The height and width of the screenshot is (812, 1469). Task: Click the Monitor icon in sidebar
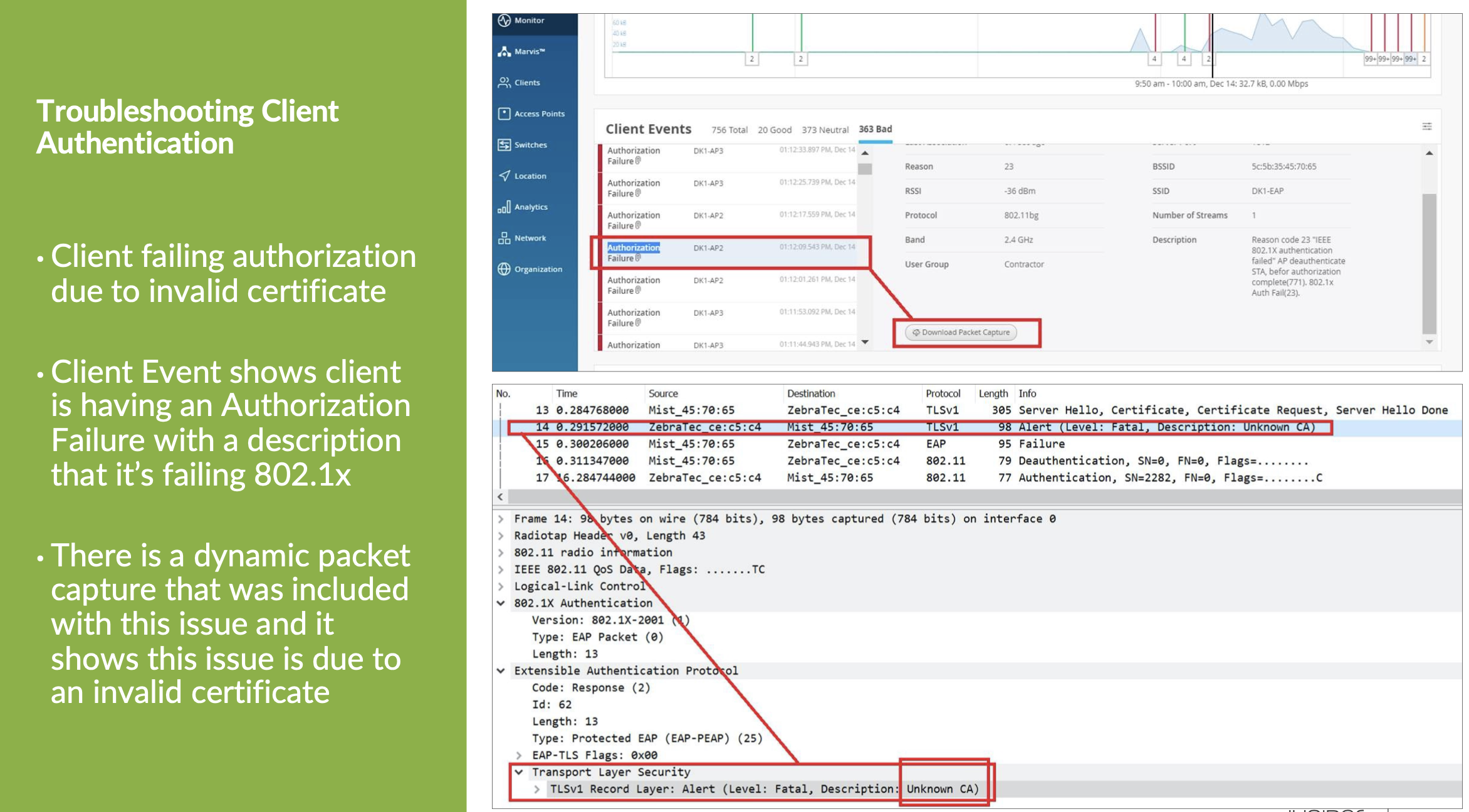(504, 21)
